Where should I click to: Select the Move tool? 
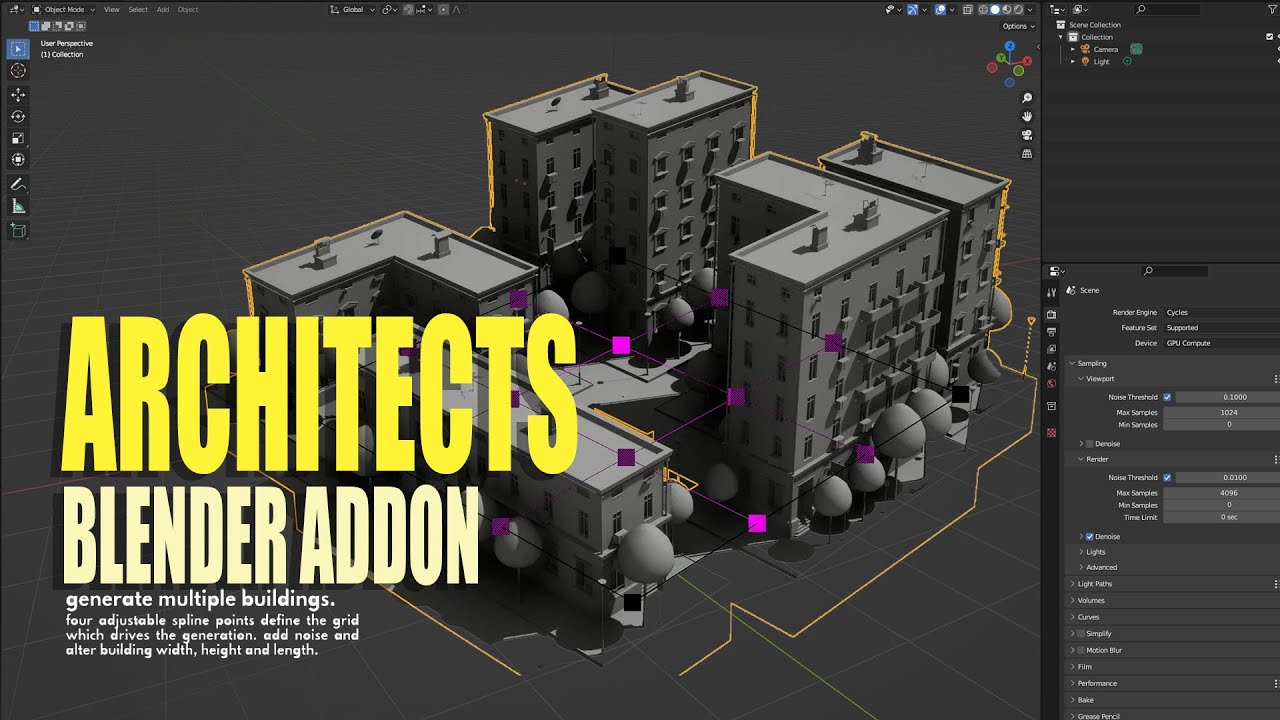point(18,95)
